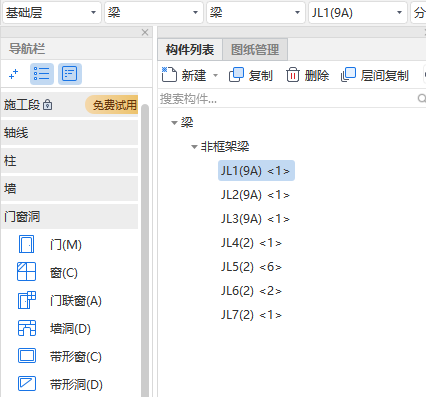Image resolution: width=426 pixels, height=397 pixels.
Task: Click the lock icon beside 施工段
Action: [x=48, y=105]
